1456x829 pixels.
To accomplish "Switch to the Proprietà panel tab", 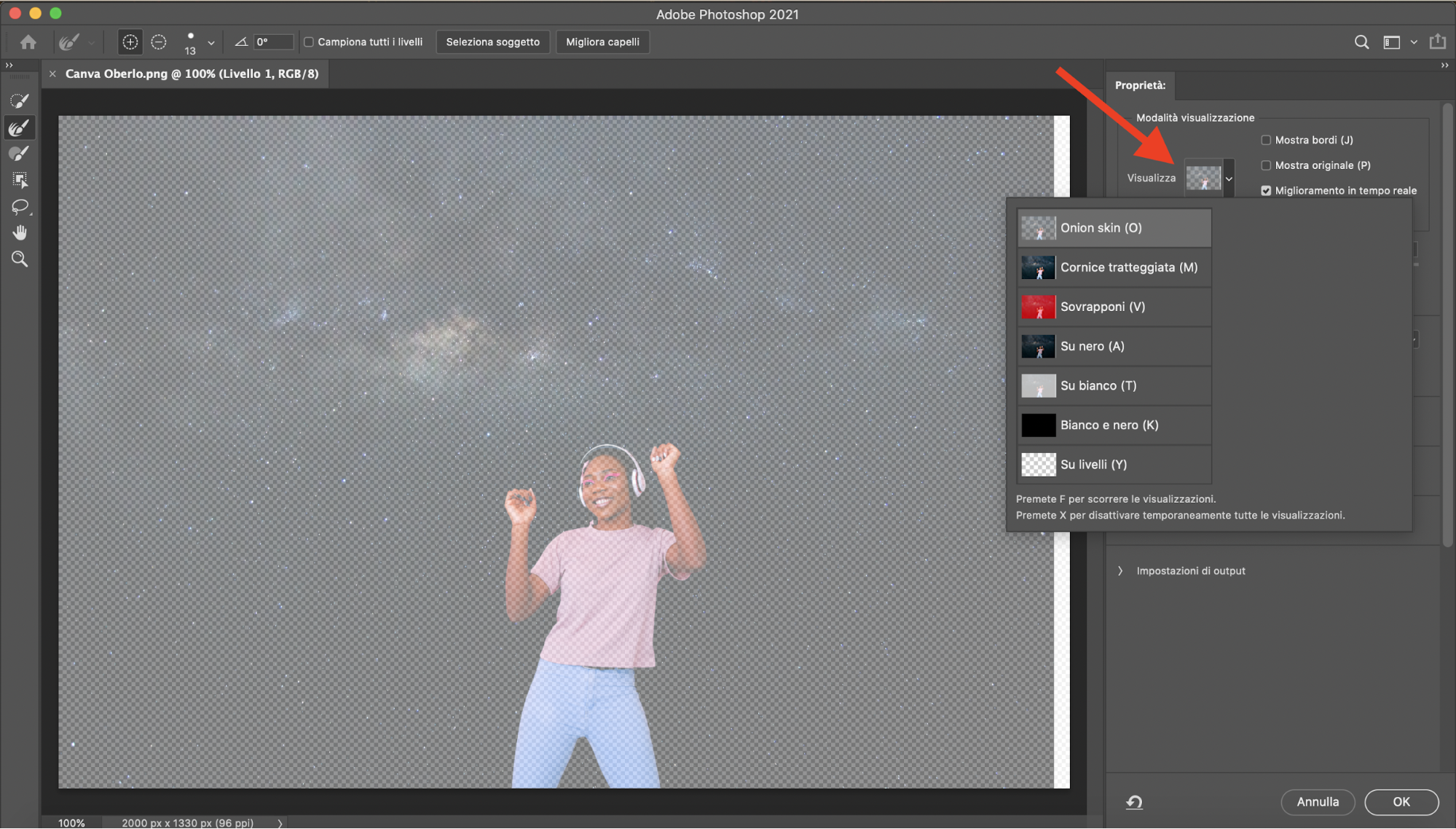I will click(1140, 85).
